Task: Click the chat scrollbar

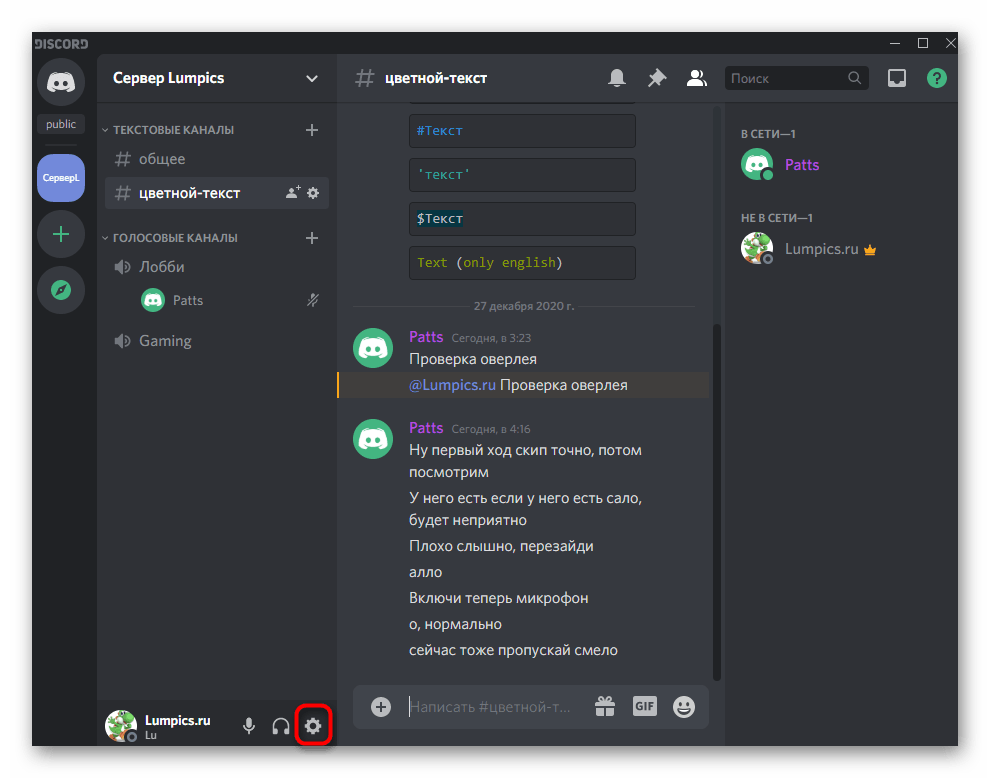Action: (717, 502)
